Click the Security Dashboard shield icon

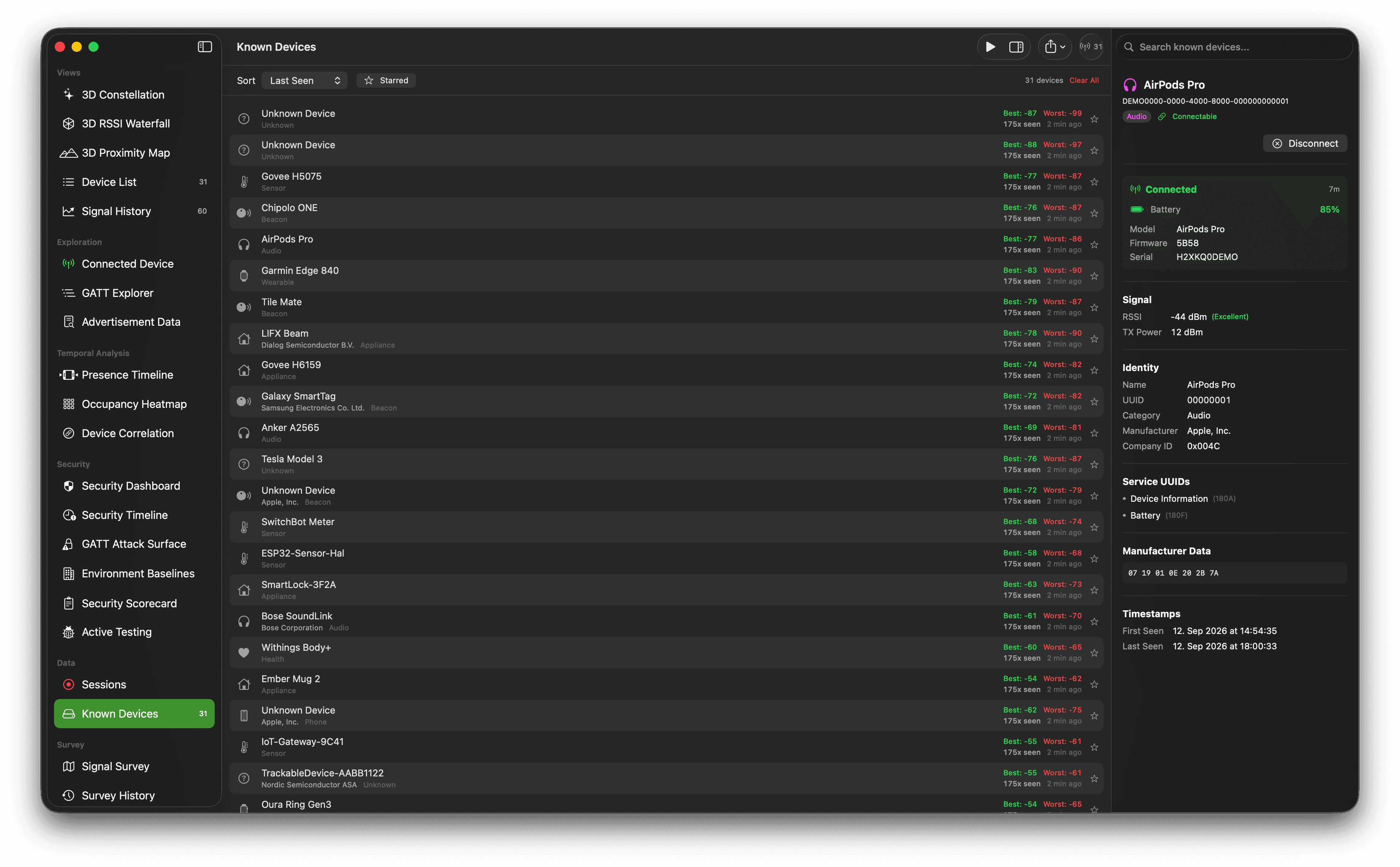pos(69,486)
